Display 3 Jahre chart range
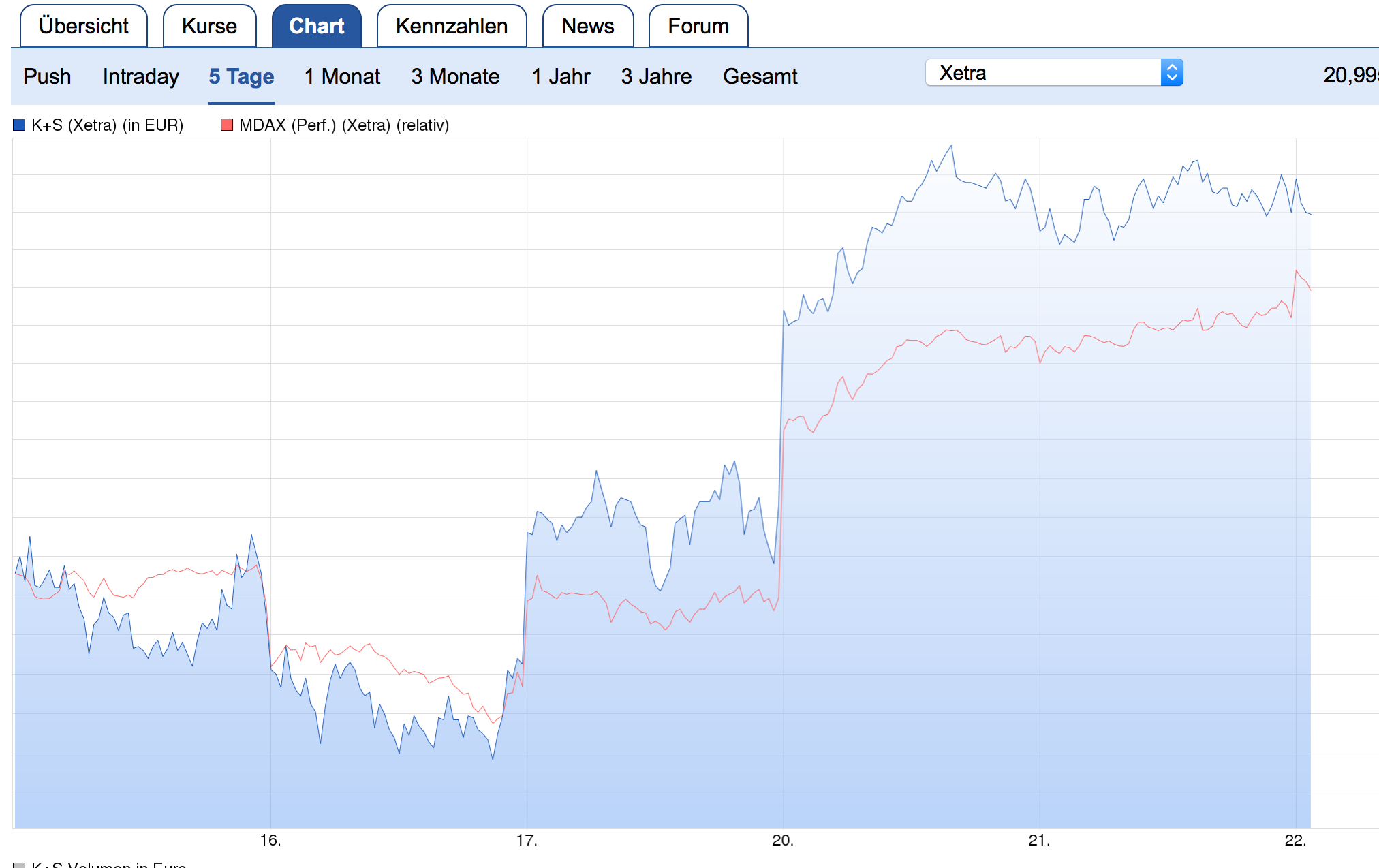 (x=656, y=76)
